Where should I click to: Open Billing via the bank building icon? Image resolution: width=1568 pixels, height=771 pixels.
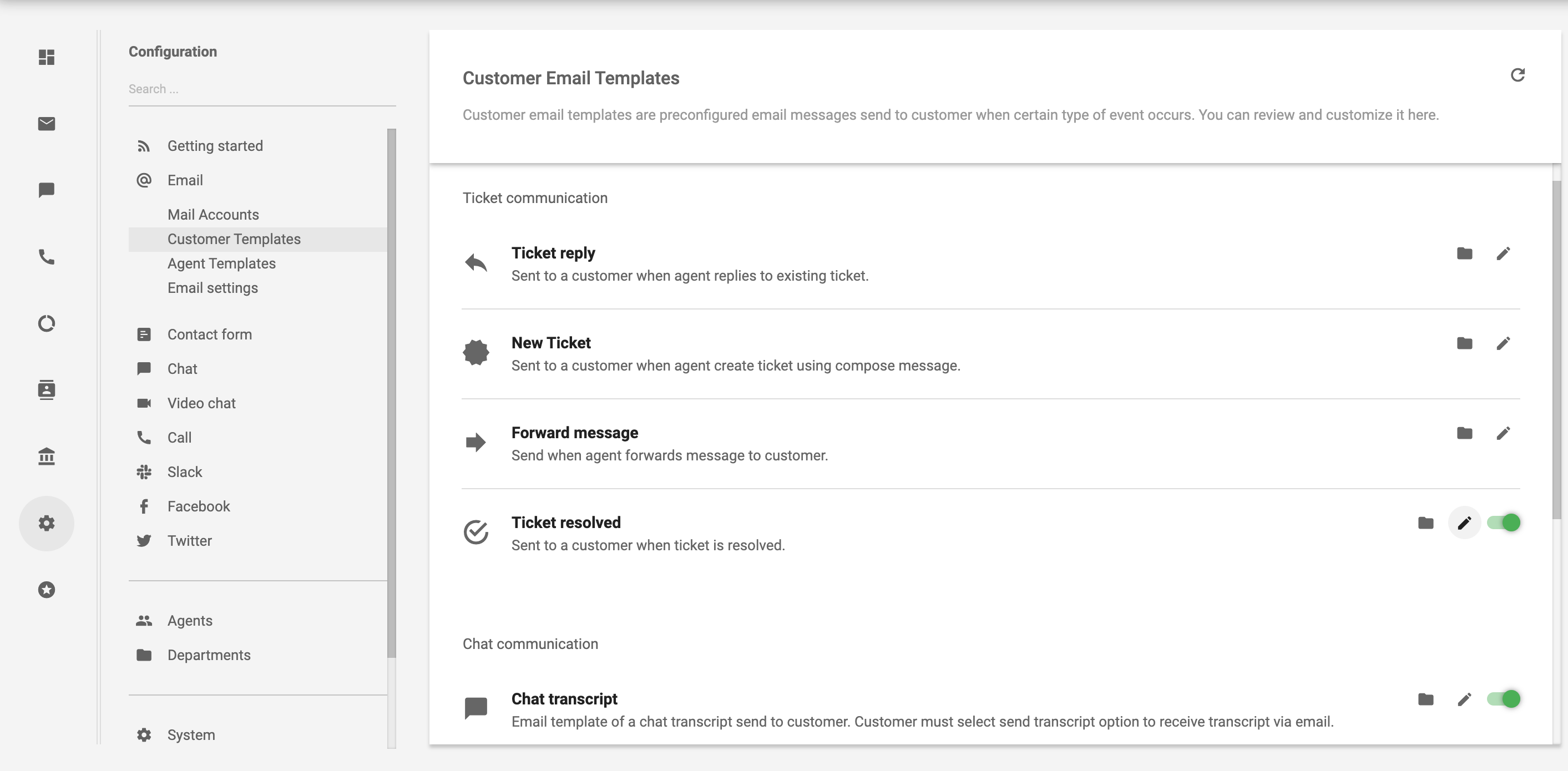pos(46,456)
